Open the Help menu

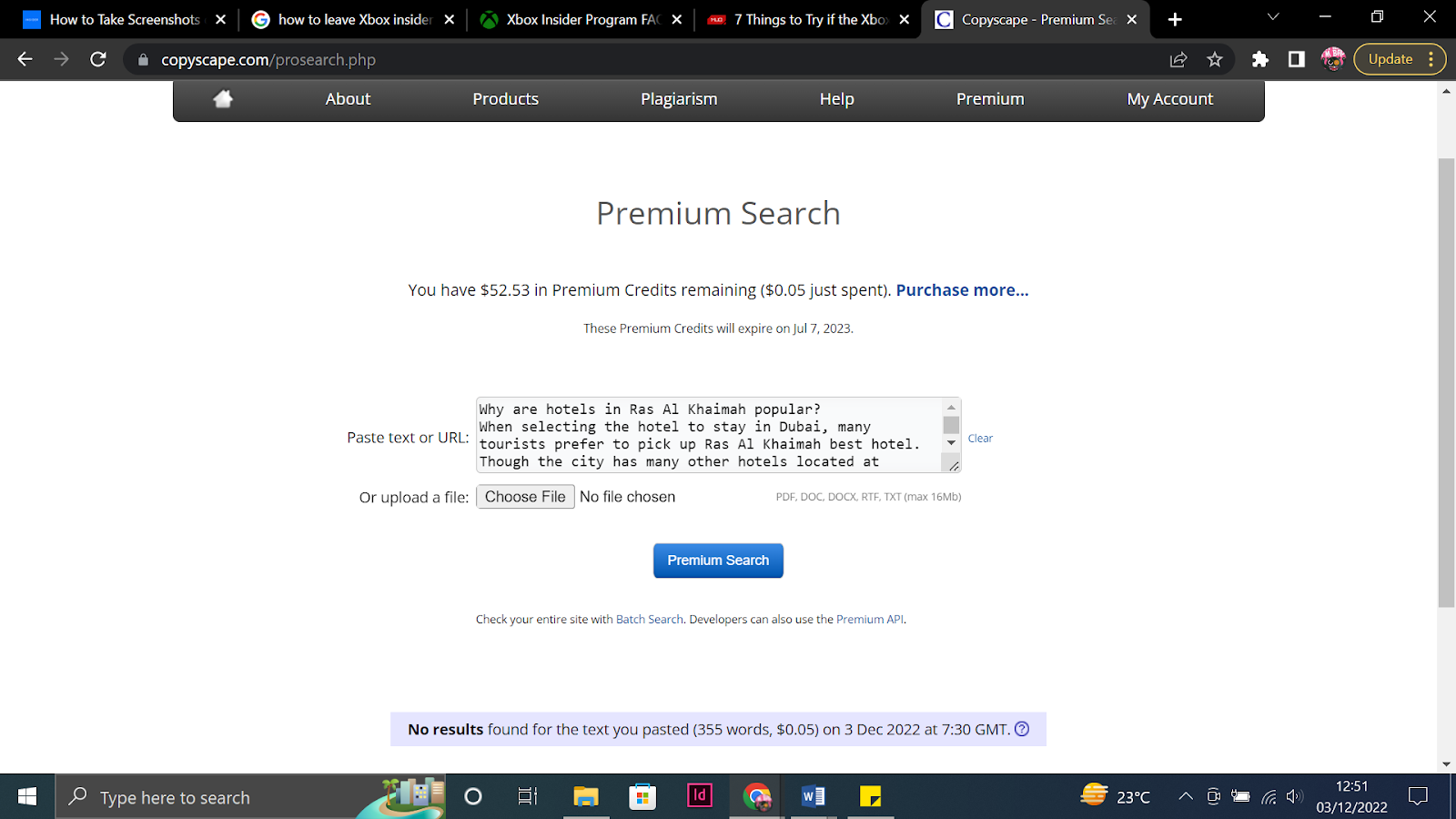[x=836, y=99]
